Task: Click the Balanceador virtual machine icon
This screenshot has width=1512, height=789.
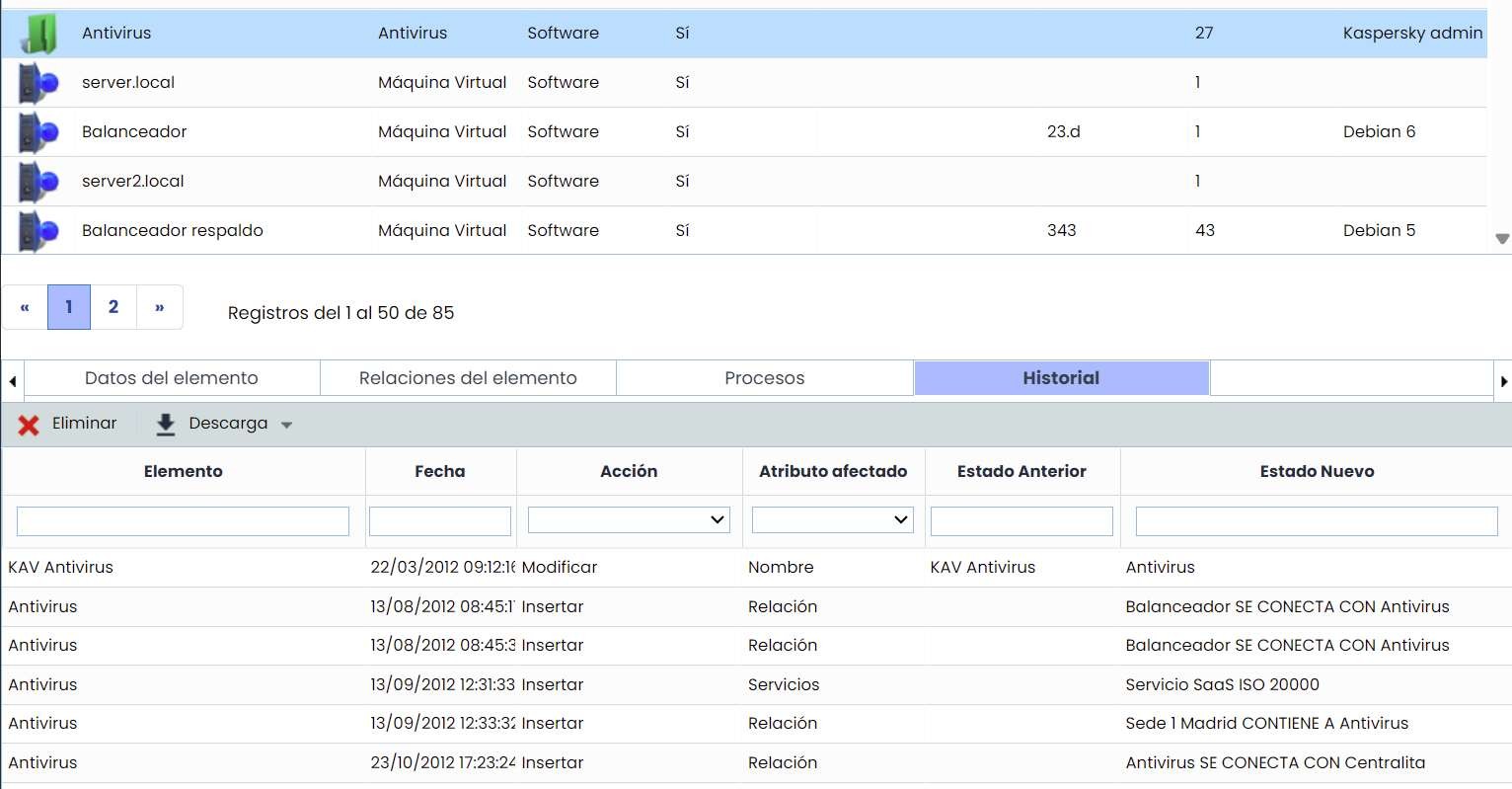Action: point(38,132)
